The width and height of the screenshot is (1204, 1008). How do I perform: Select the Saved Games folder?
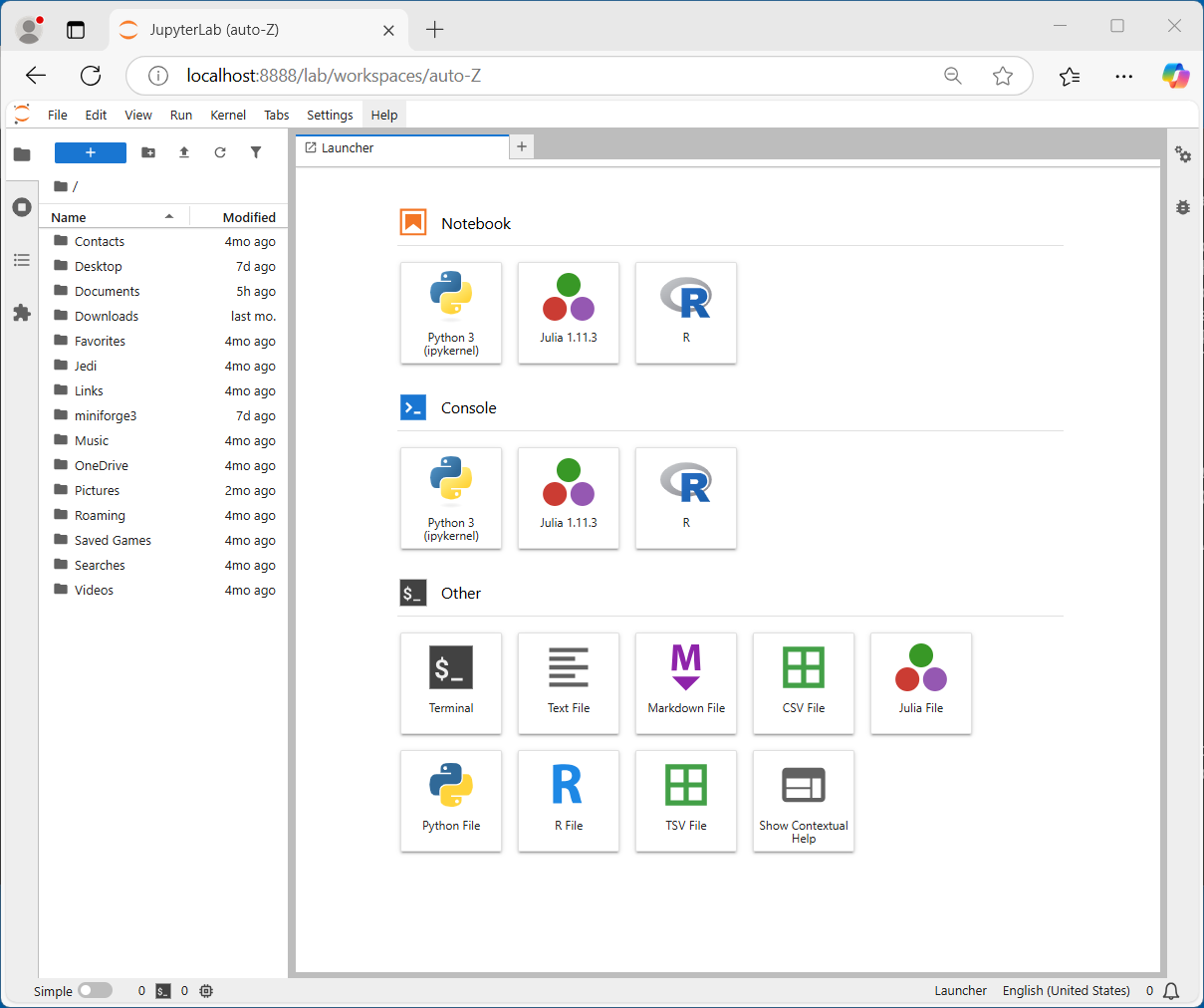(163, 540)
